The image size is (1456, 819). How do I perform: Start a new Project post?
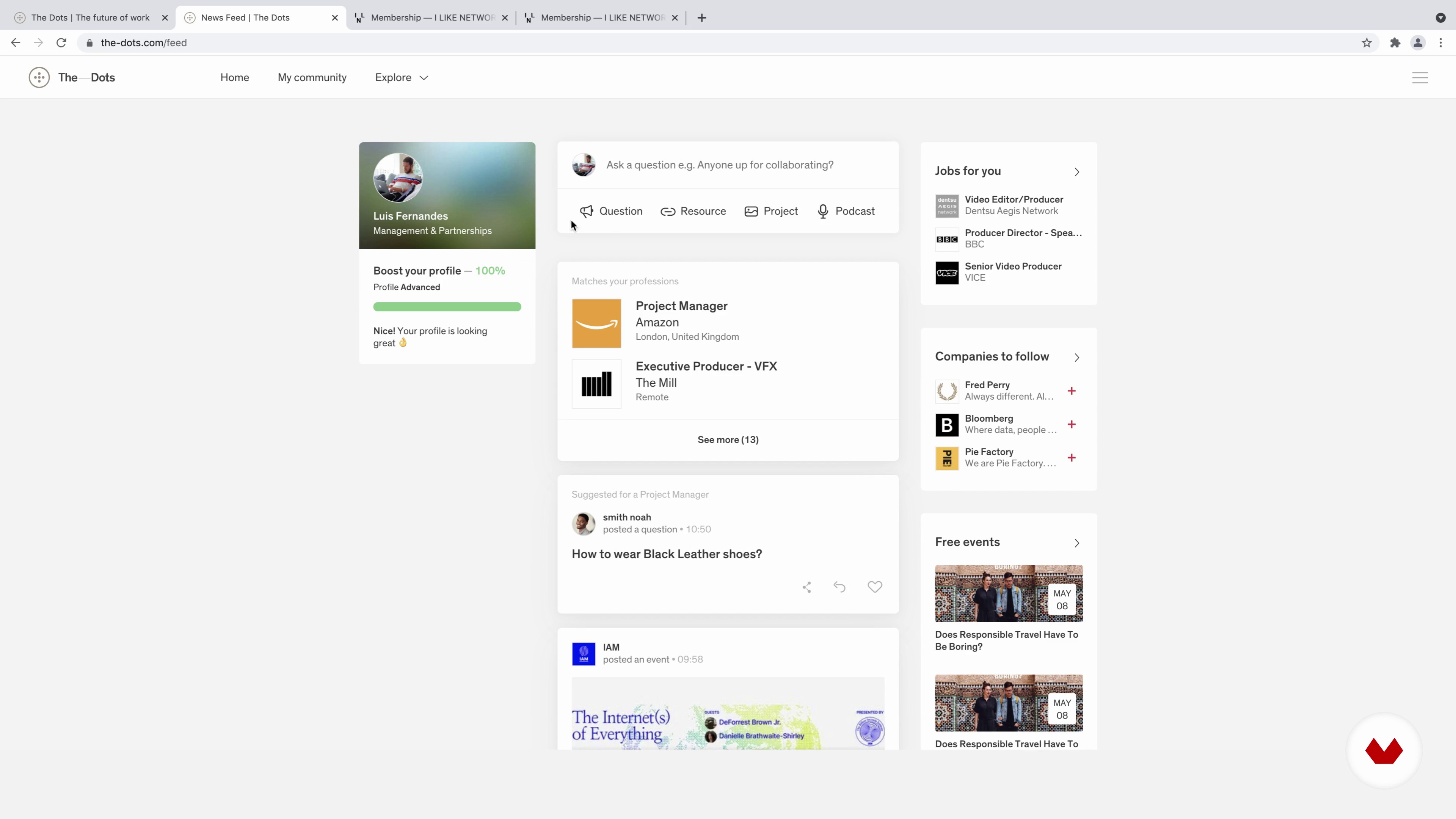(771, 212)
